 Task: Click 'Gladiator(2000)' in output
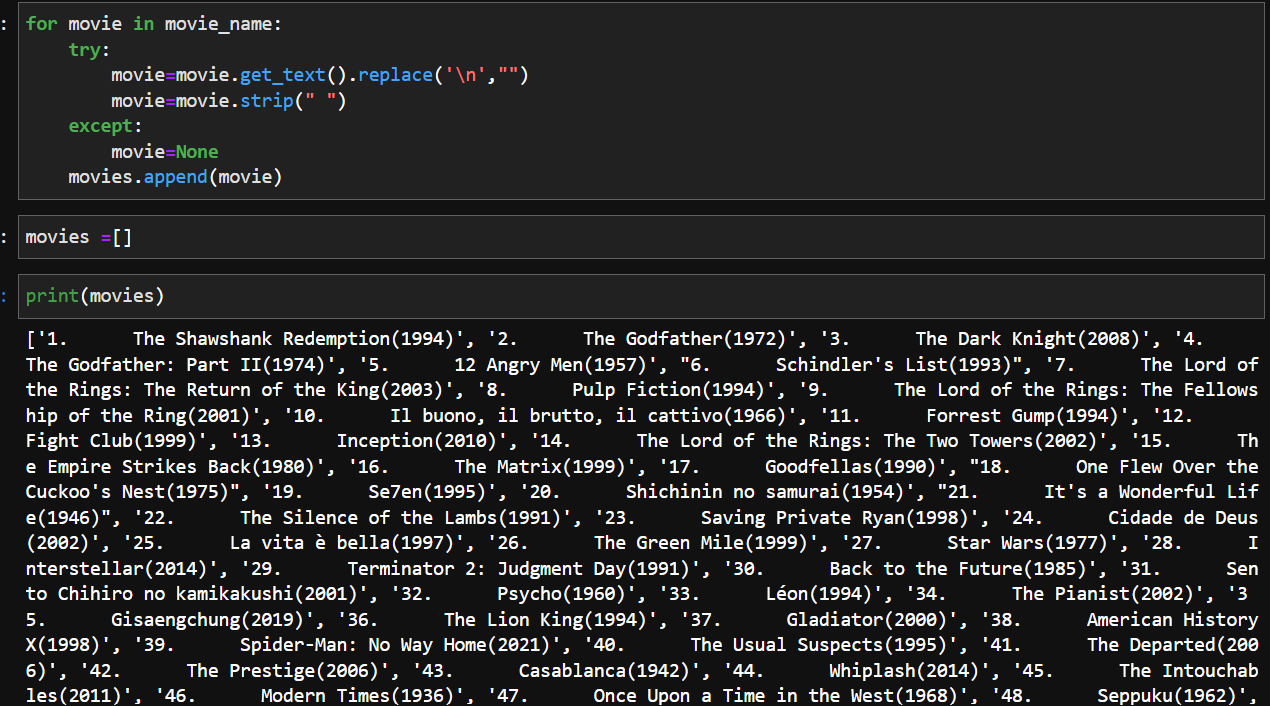click(866, 620)
